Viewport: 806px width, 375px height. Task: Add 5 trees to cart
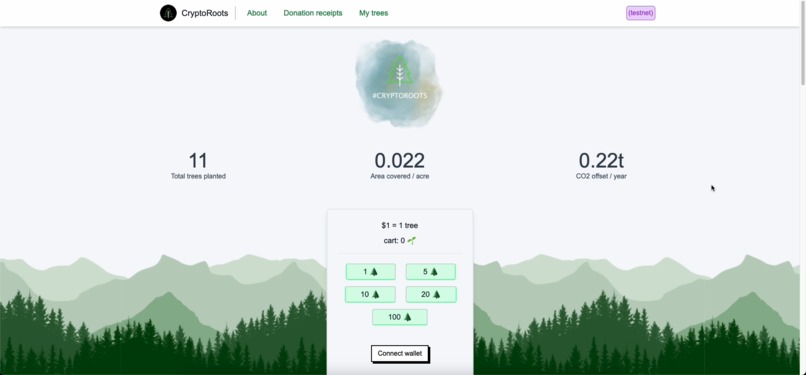(x=431, y=272)
